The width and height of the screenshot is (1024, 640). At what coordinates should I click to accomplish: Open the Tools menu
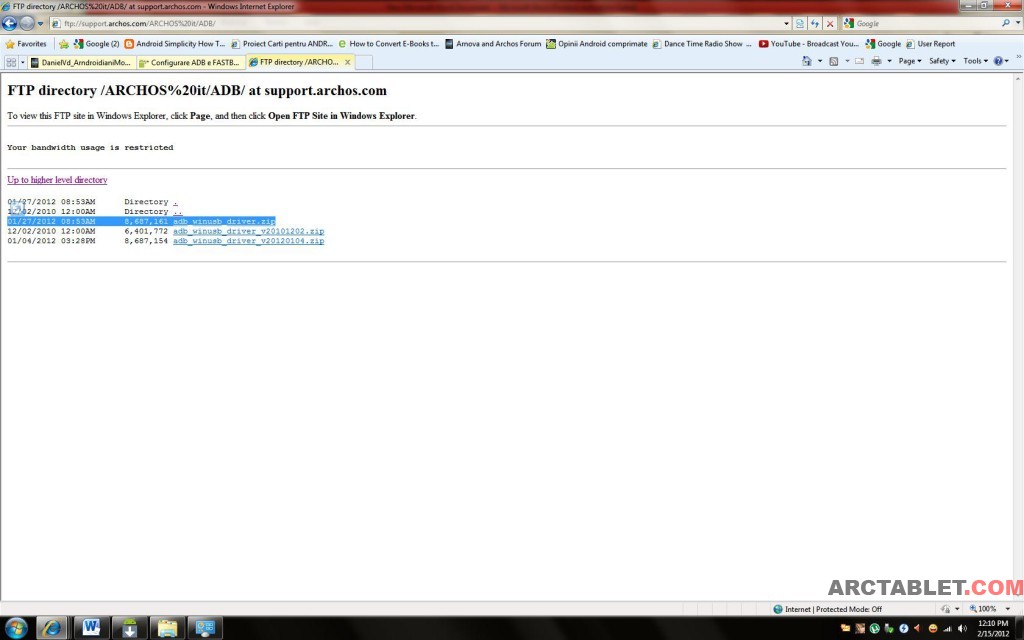975,61
